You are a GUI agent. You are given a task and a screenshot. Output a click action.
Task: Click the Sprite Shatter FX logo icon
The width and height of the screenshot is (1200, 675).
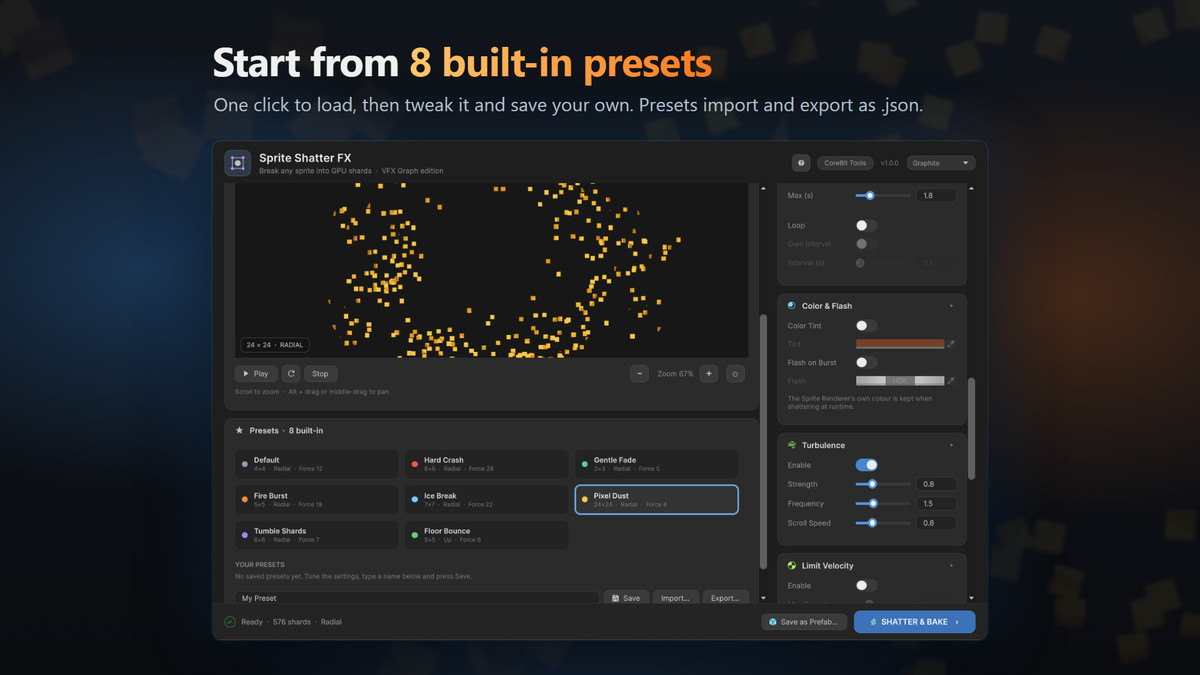237,163
